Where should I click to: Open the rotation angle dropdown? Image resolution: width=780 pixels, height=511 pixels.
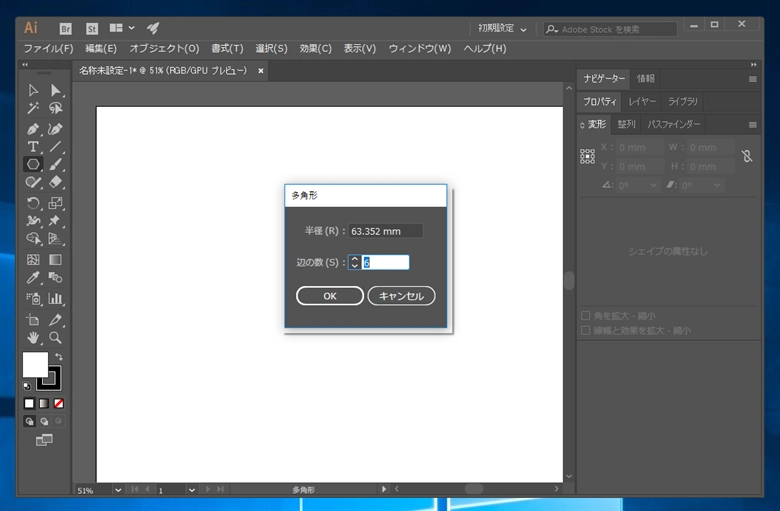pos(654,185)
